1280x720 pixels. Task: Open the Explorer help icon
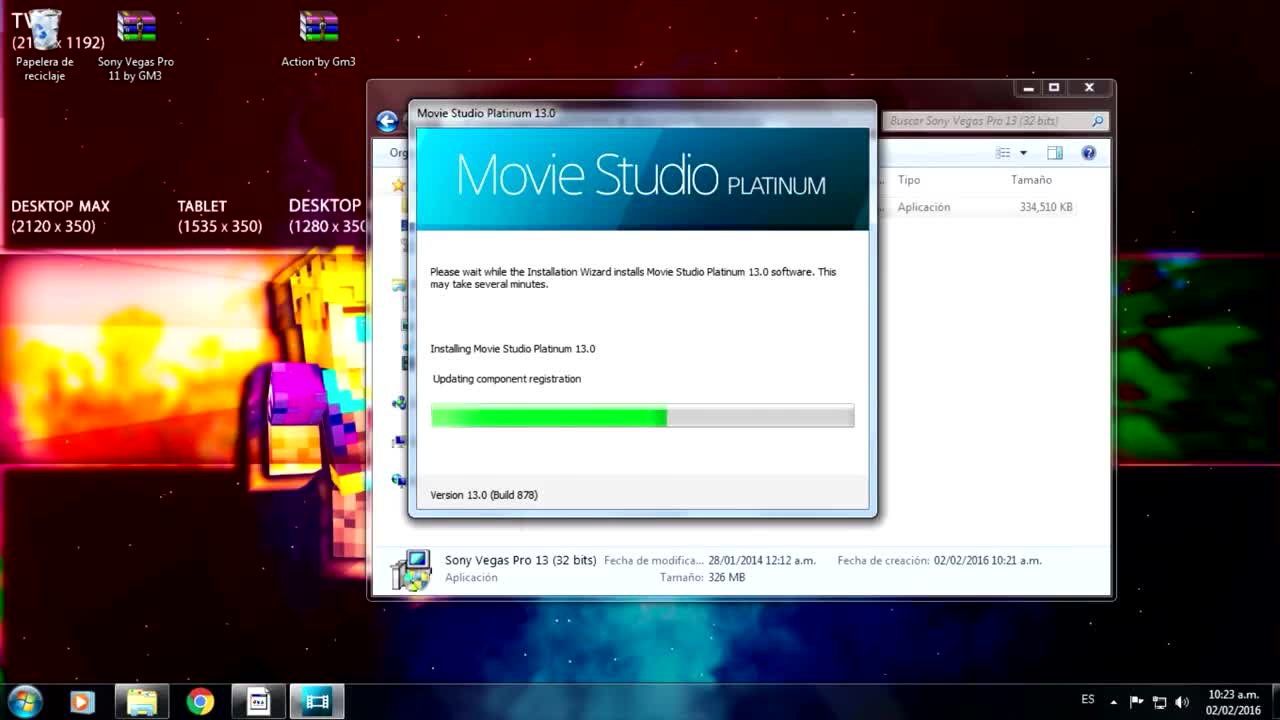(x=1089, y=153)
